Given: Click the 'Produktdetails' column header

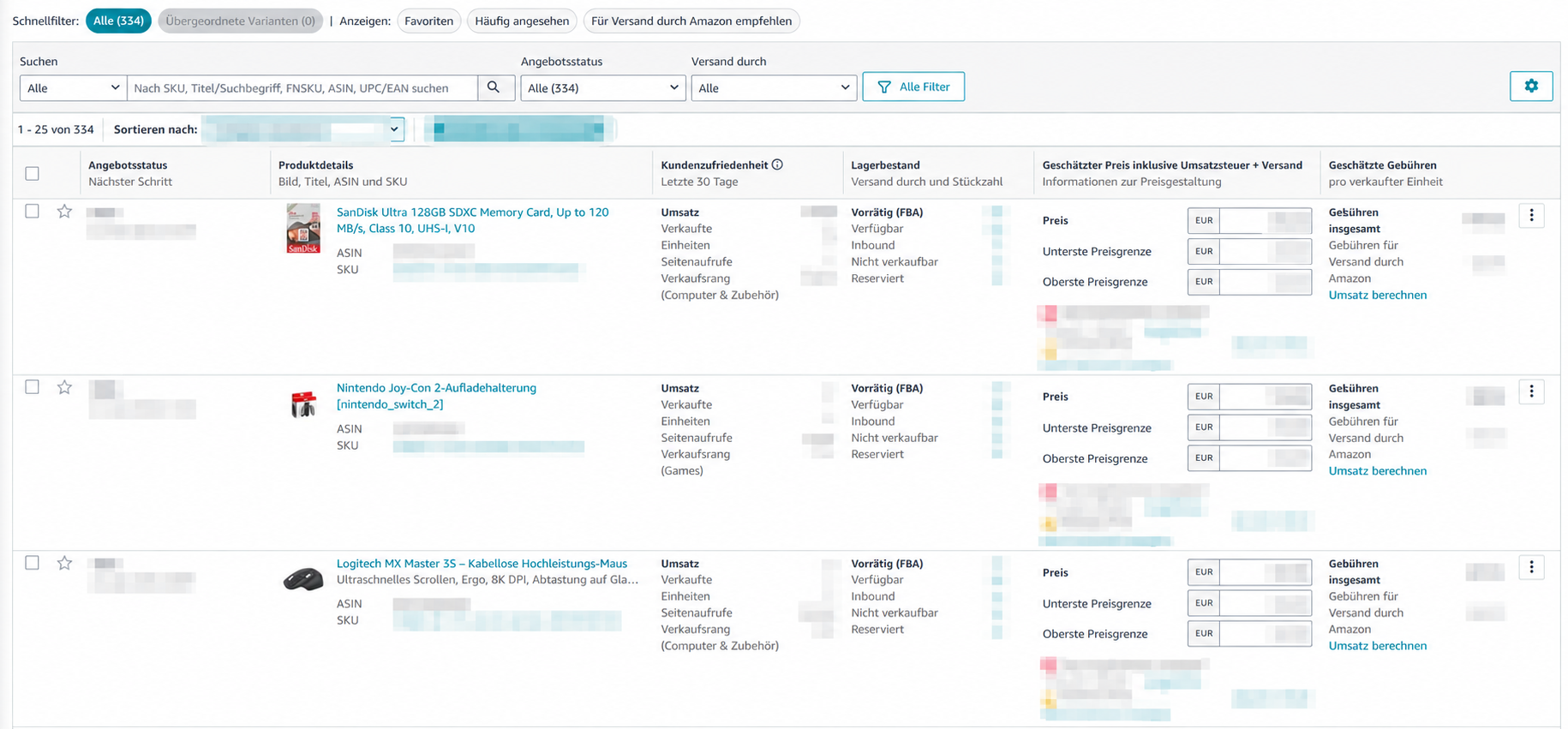Looking at the screenshot, I should (315, 165).
